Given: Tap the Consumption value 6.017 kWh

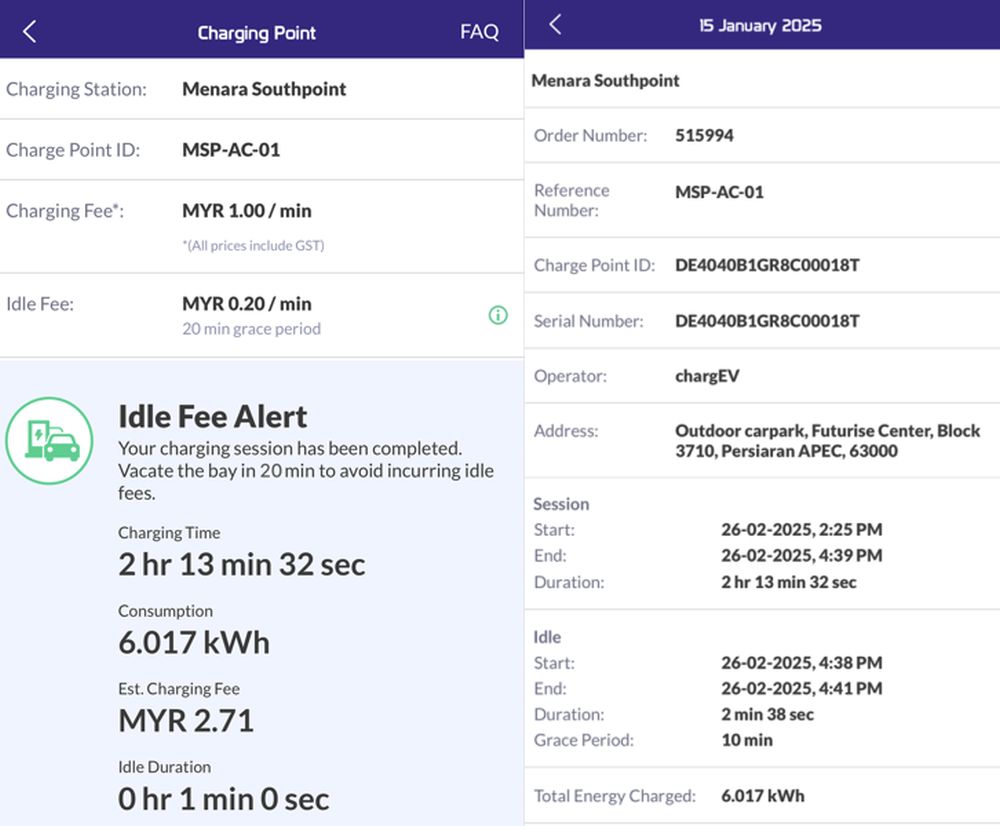Looking at the screenshot, I should click(x=194, y=642).
